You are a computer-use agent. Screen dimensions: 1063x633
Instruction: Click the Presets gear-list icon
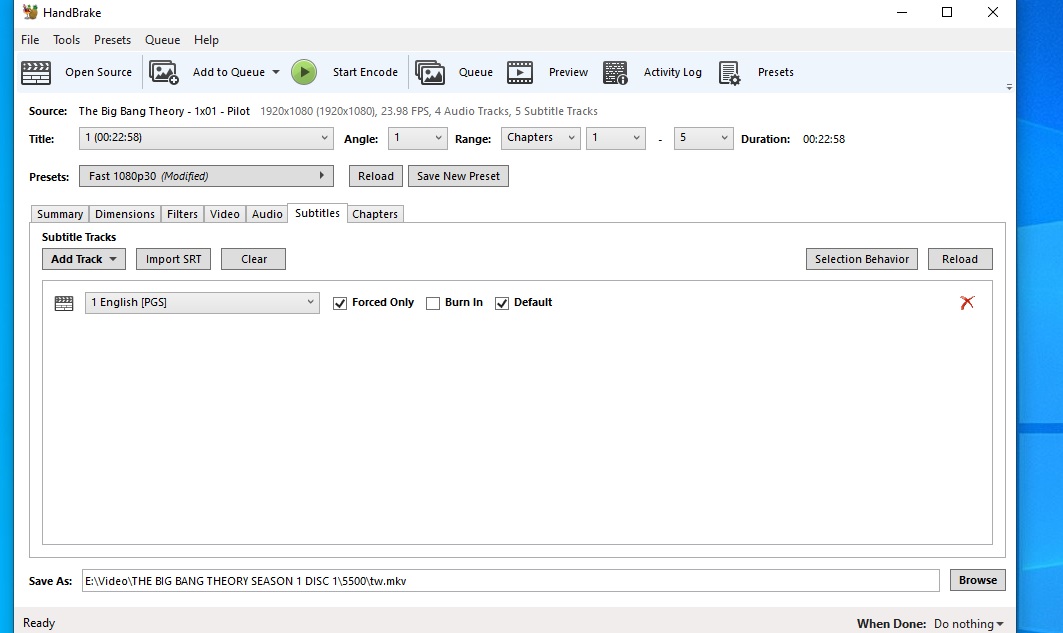click(729, 73)
